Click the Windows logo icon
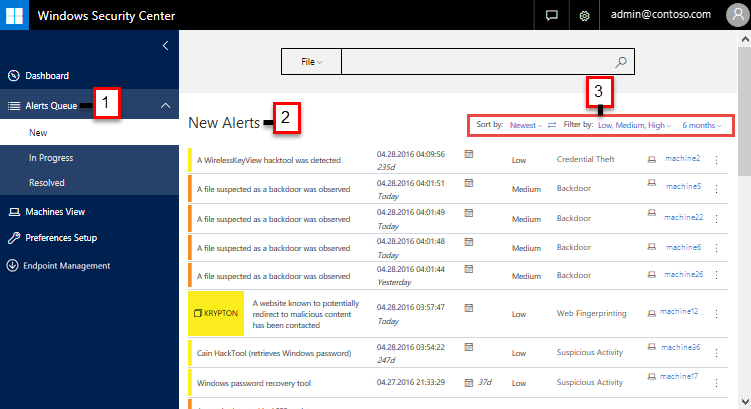 click(15, 15)
